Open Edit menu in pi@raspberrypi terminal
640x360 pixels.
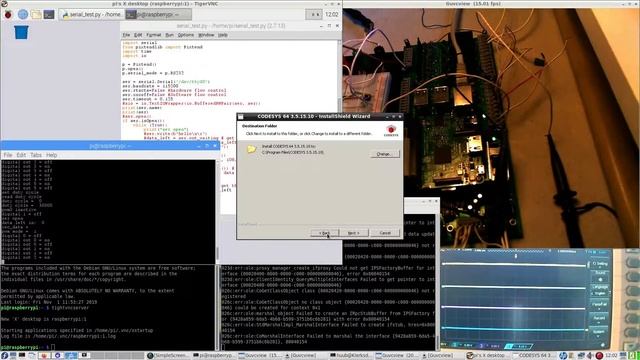pyautogui.click(x=21, y=155)
